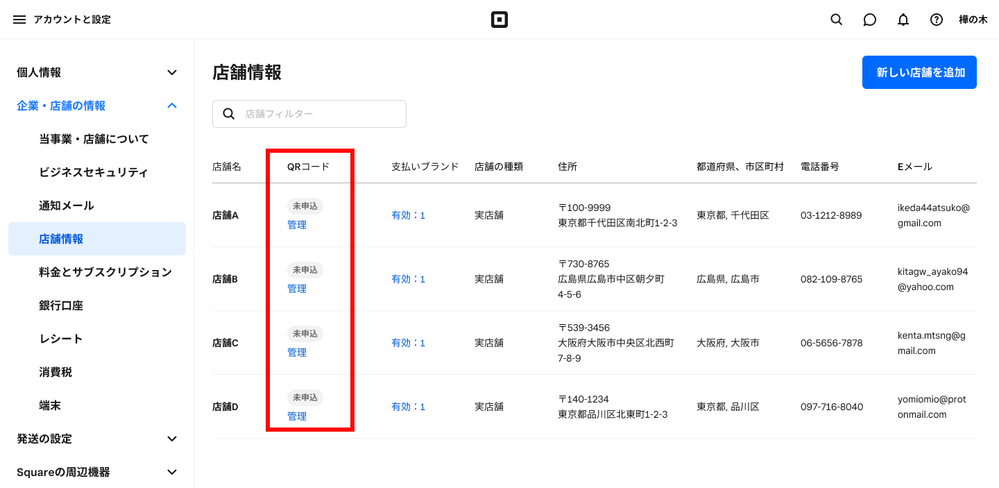Click 支払いブランド column header

tap(425, 167)
